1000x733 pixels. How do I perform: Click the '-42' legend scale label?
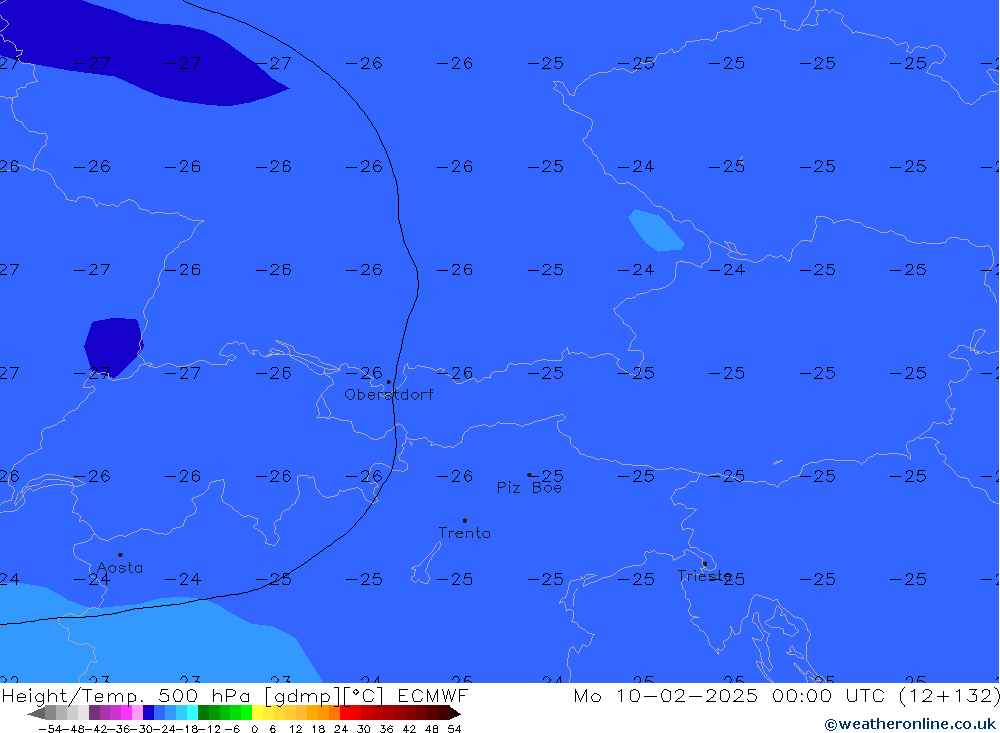click(96, 729)
